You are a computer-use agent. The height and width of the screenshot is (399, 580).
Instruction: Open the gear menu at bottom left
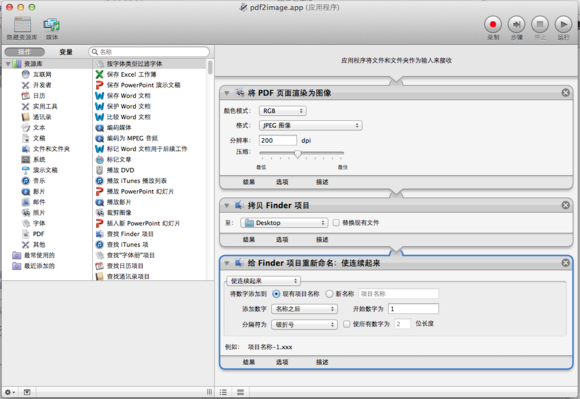point(10,392)
